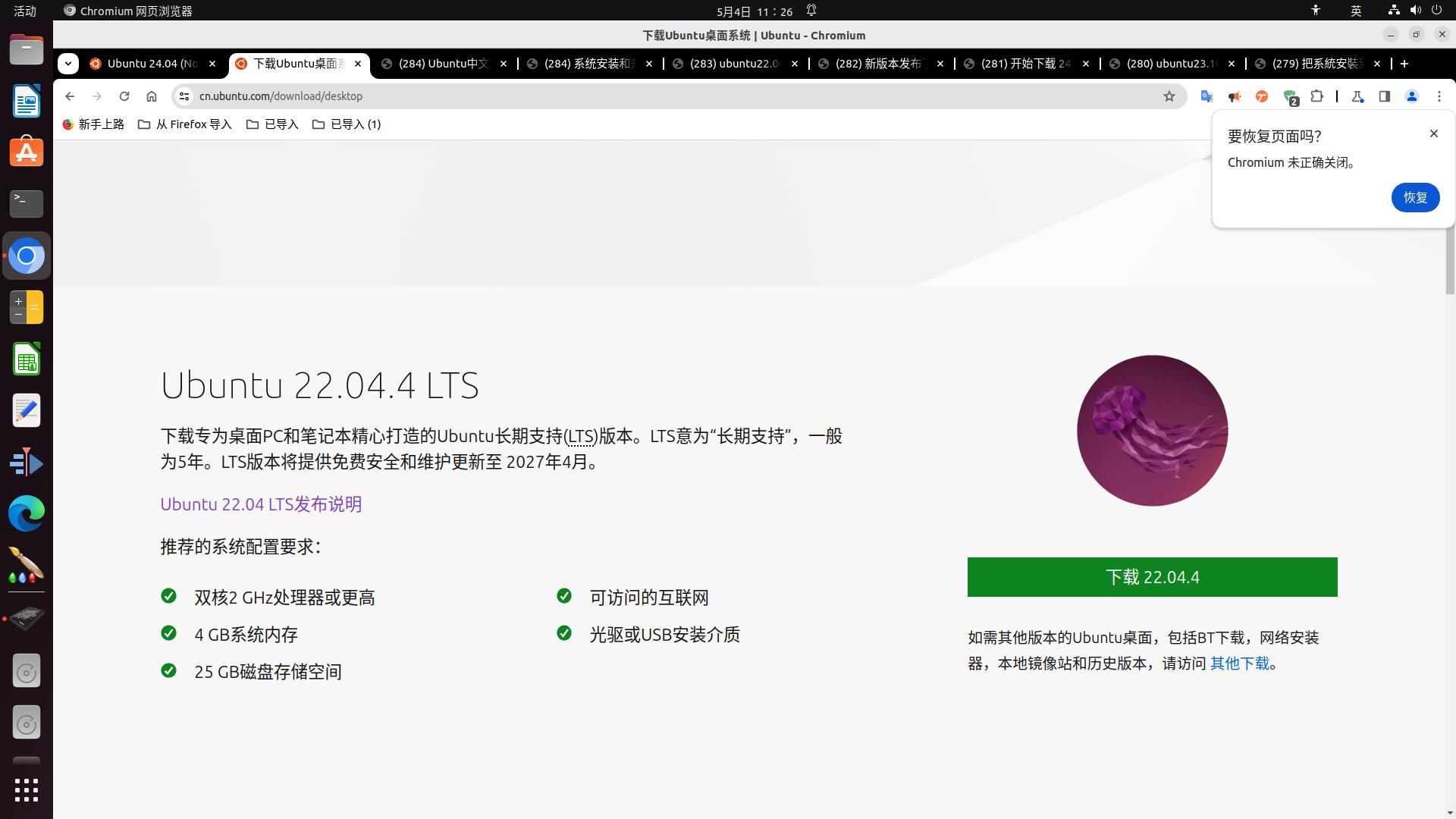Launch Microsoft Edge from the dock
Screen dimensions: 1456x819
(x=27, y=514)
